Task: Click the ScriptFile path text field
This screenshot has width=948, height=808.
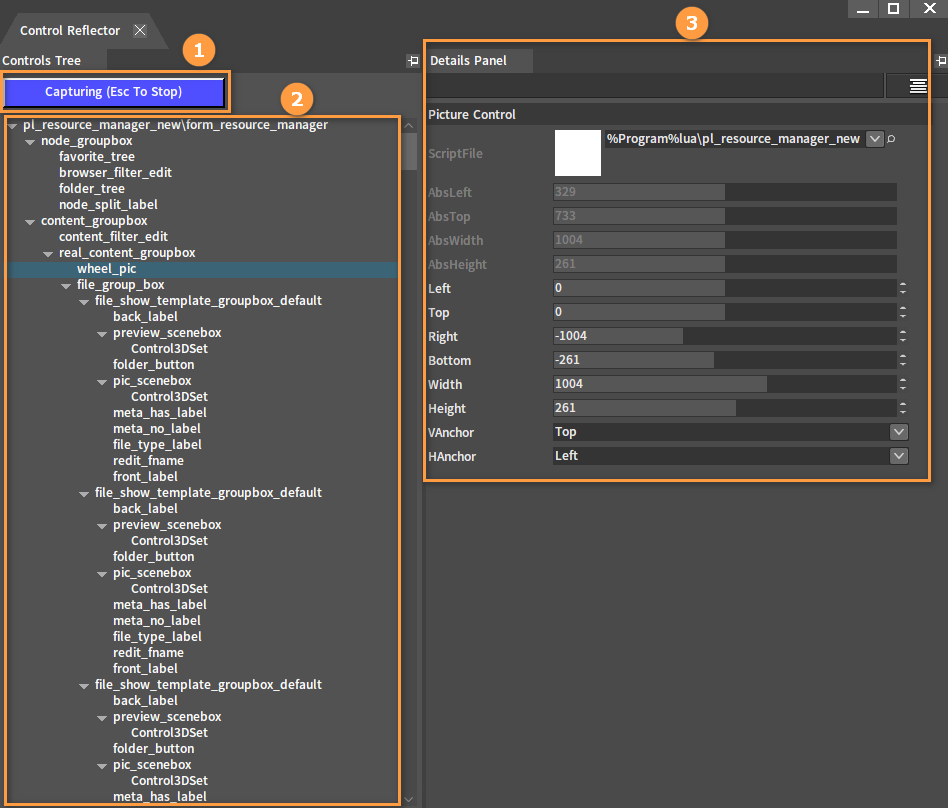Action: click(x=734, y=139)
